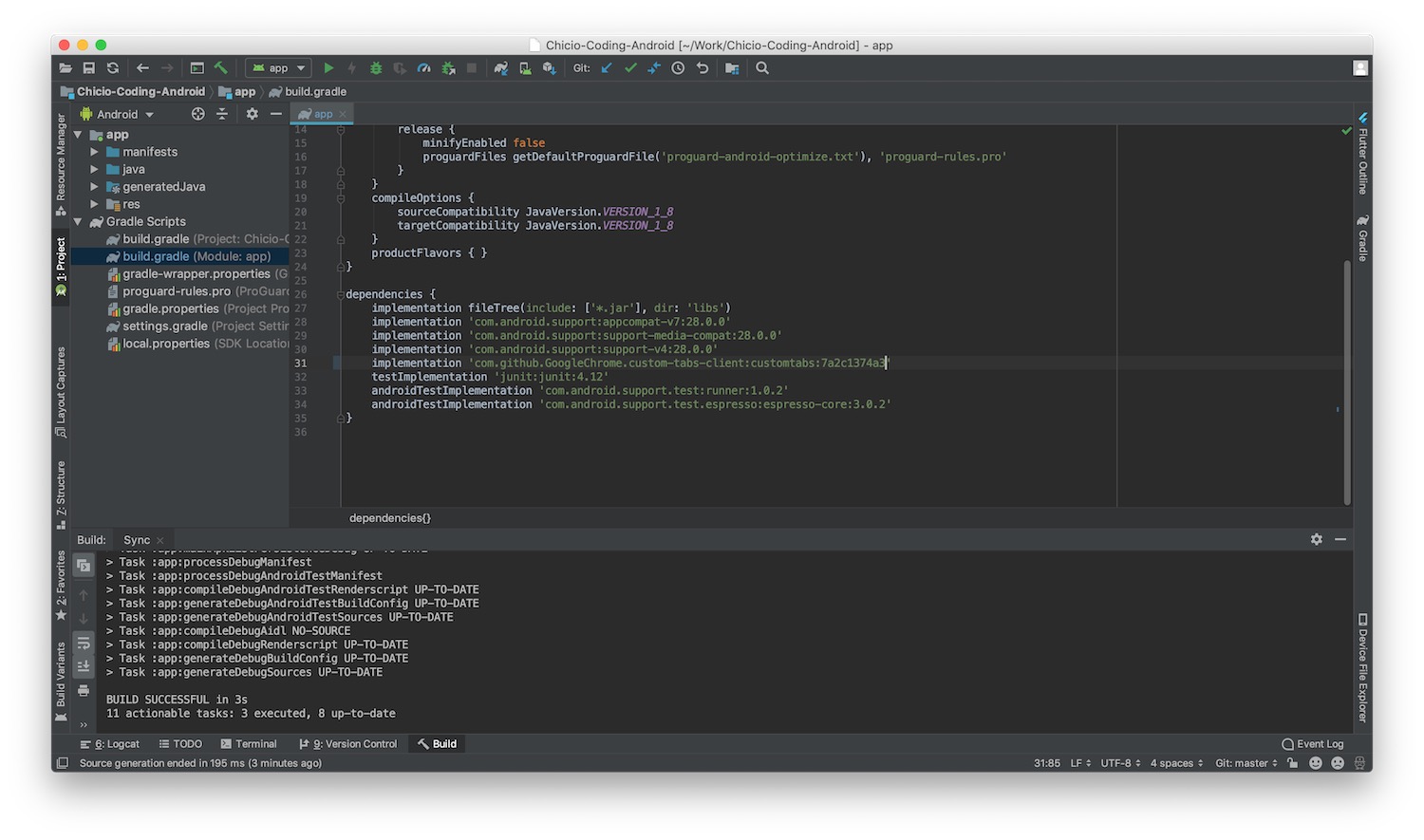Expand the manifests folder
Viewport: 1424px width, 840px height.
(x=94, y=152)
